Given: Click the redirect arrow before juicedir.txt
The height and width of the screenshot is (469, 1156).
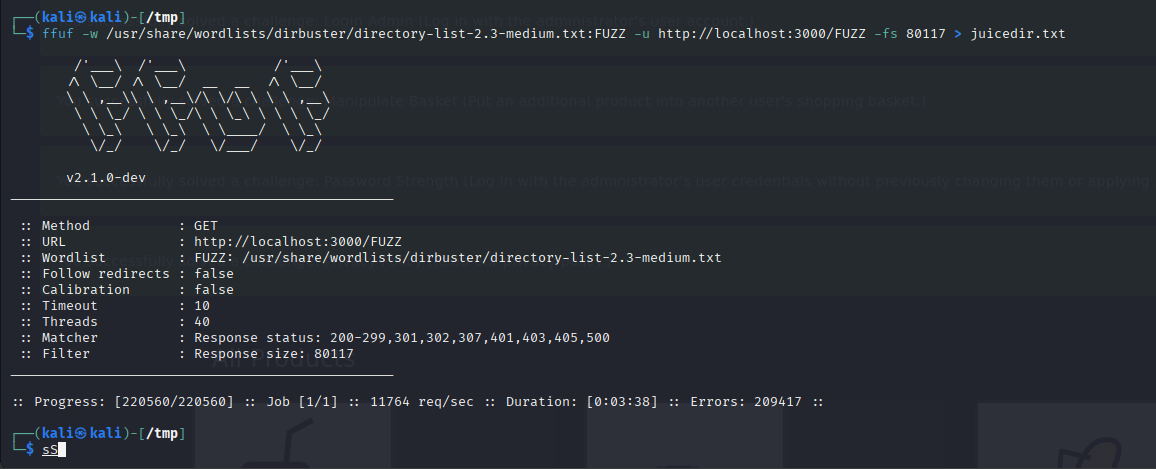Looking at the screenshot, I should [x=958, y=34].
